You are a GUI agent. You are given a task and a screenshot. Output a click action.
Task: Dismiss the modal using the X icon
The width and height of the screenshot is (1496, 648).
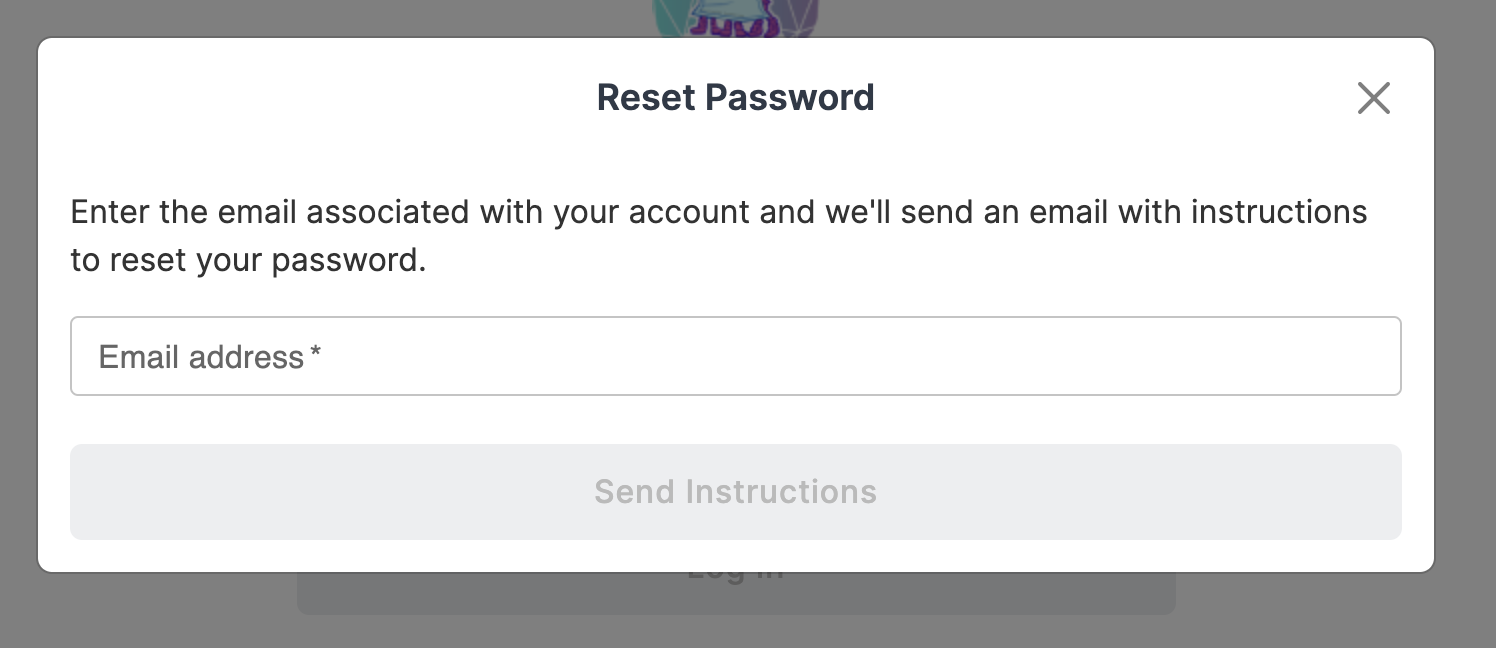(1373, 98)
